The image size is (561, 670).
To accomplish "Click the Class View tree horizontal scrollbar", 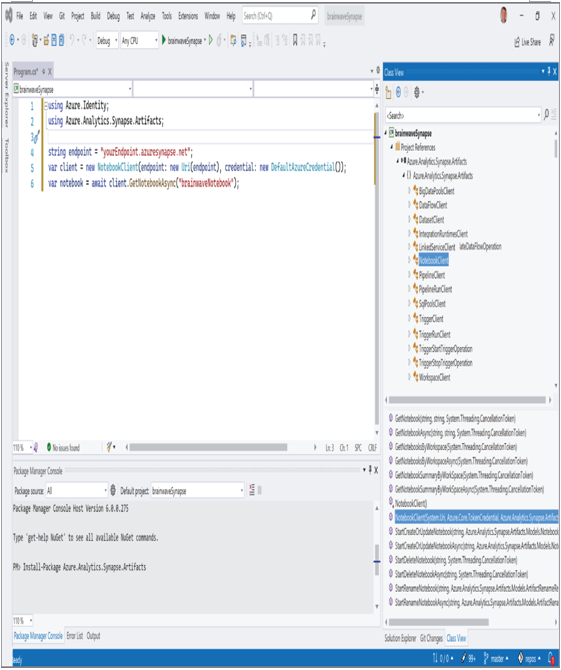I will pyautogui.click(x=467, y=400).
